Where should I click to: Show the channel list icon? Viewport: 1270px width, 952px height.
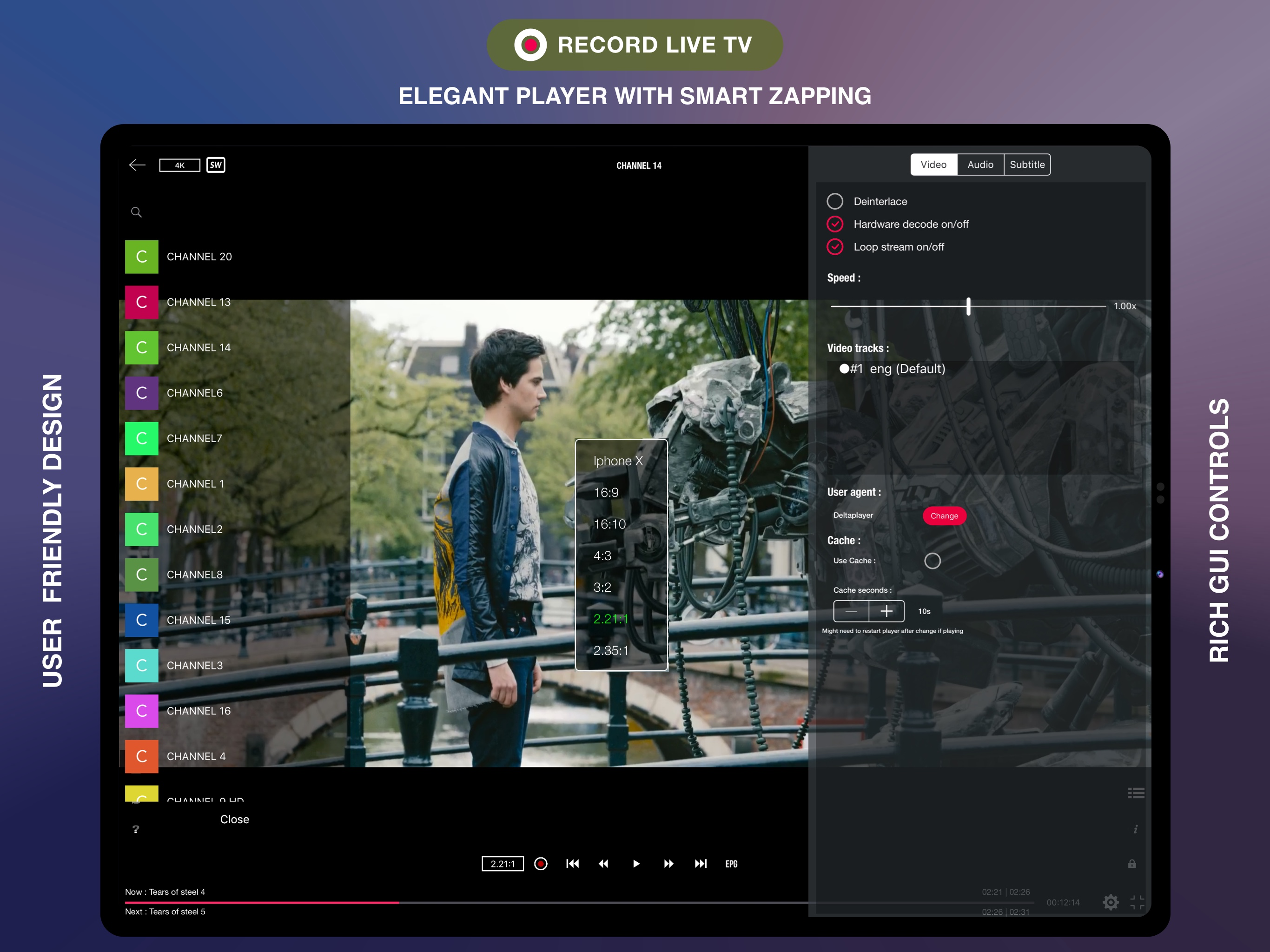click(x=1136, y=793)
